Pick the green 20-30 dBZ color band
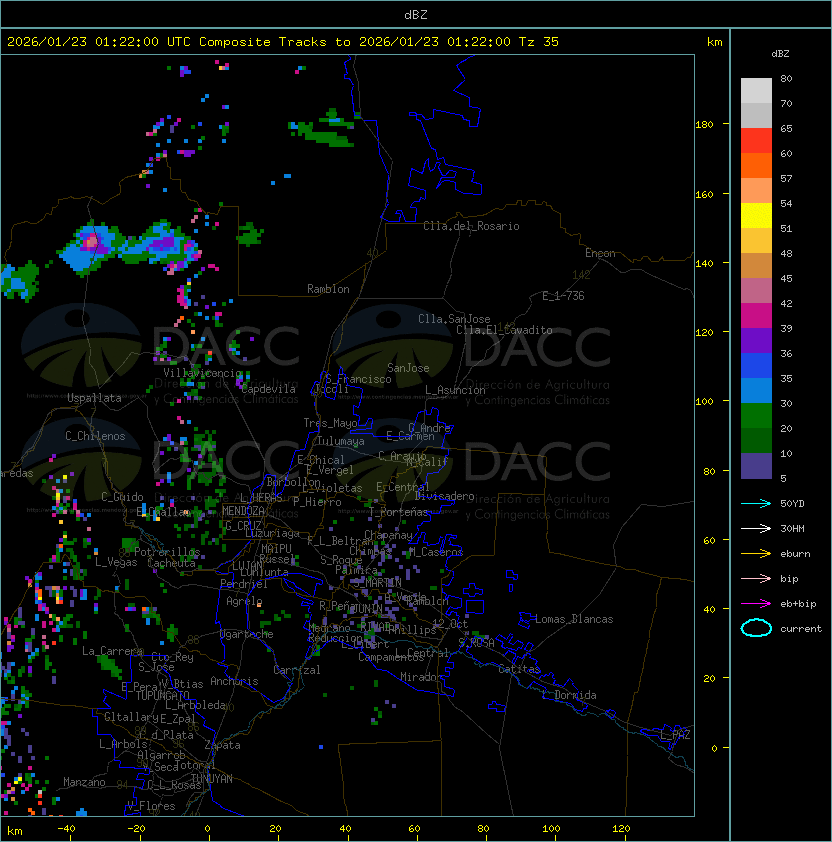The height and width of the screenshot is (842, 832). [756, 416]
